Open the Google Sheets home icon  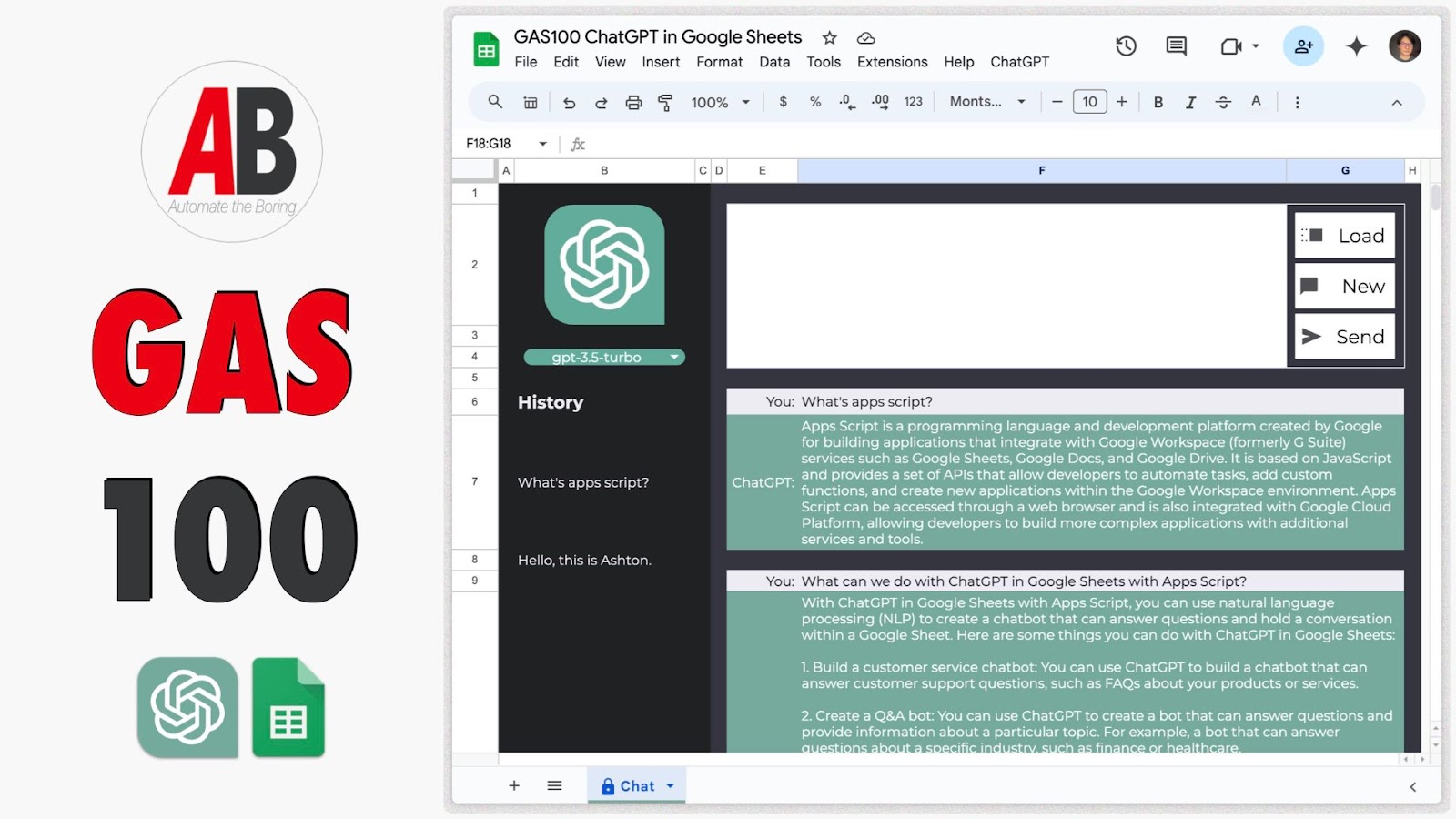coord(486,49)
